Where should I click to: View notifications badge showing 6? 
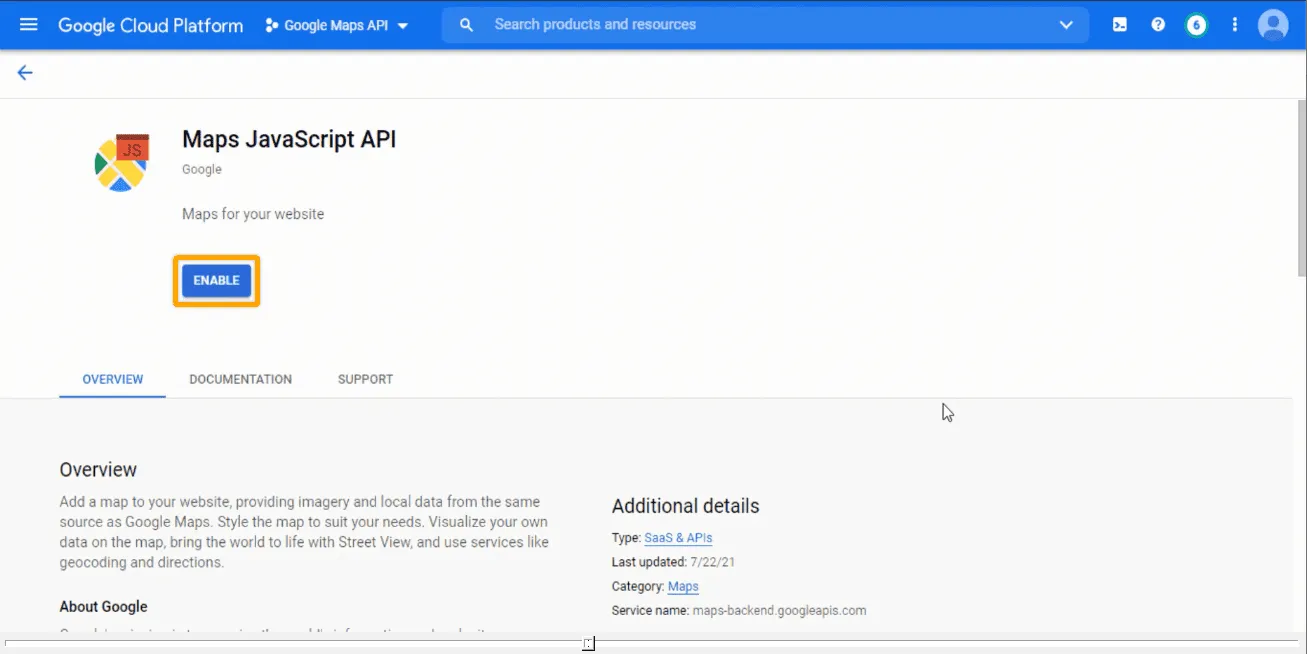pyautogui.click(x=1196, y=25)
